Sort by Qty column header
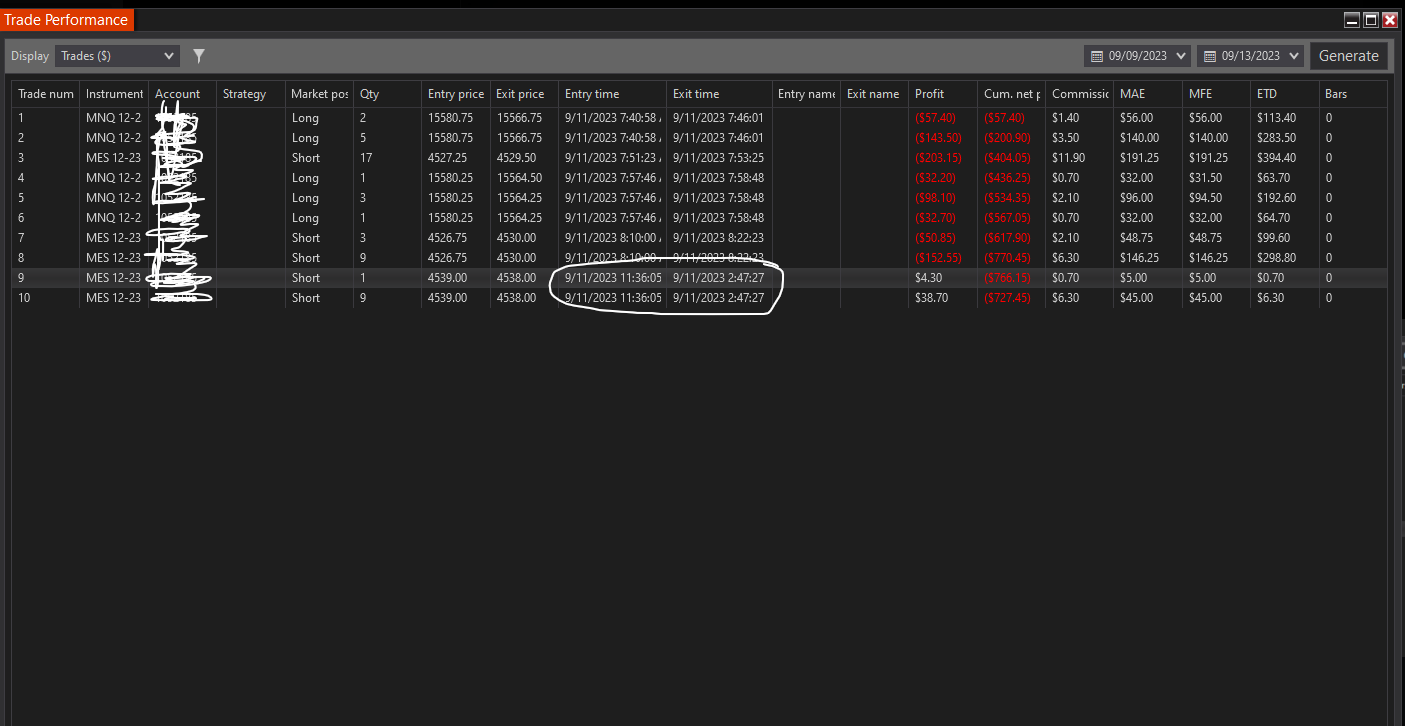1405x726 pixels. pos(388,94)
